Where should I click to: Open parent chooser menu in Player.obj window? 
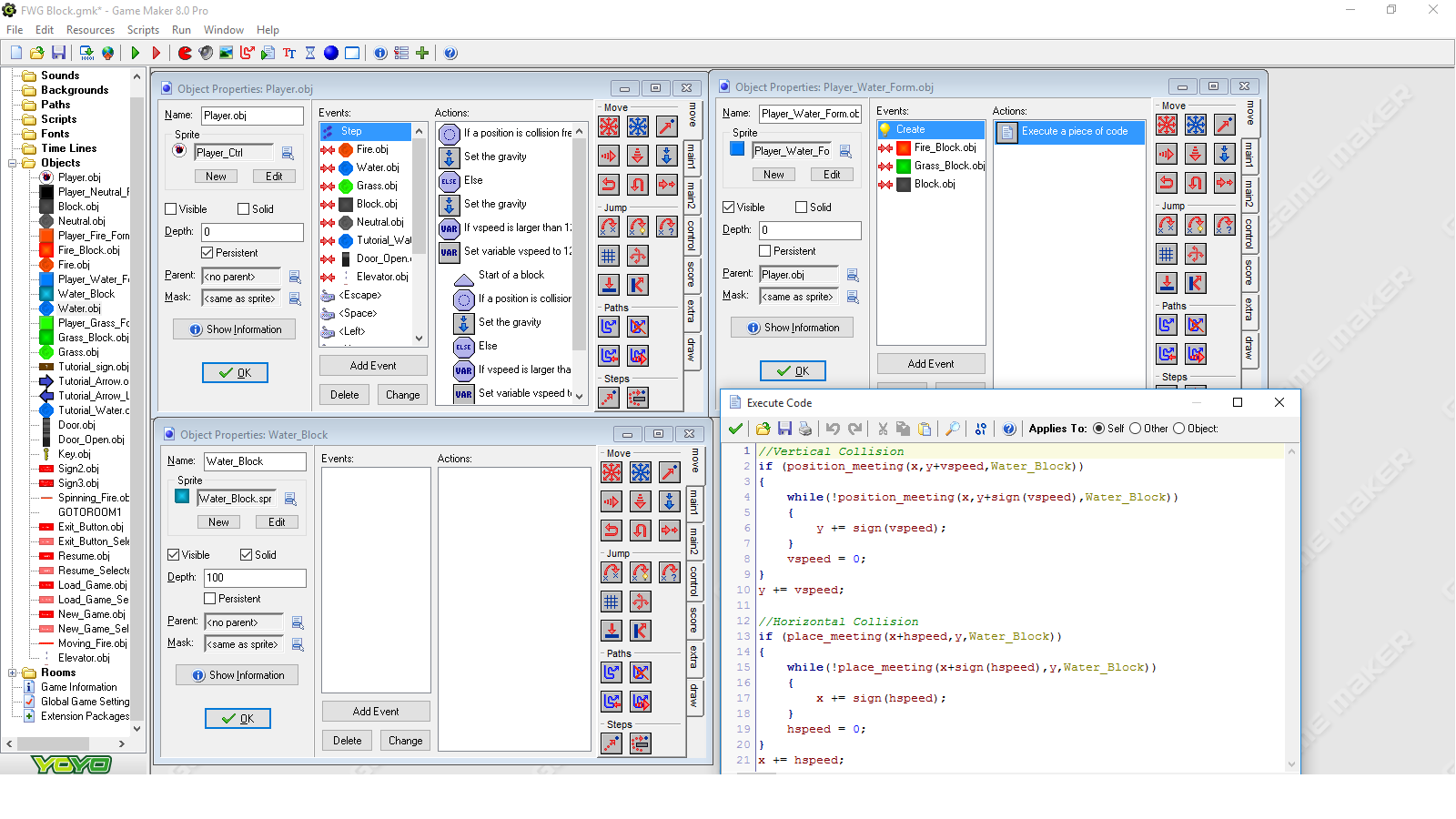295,277
